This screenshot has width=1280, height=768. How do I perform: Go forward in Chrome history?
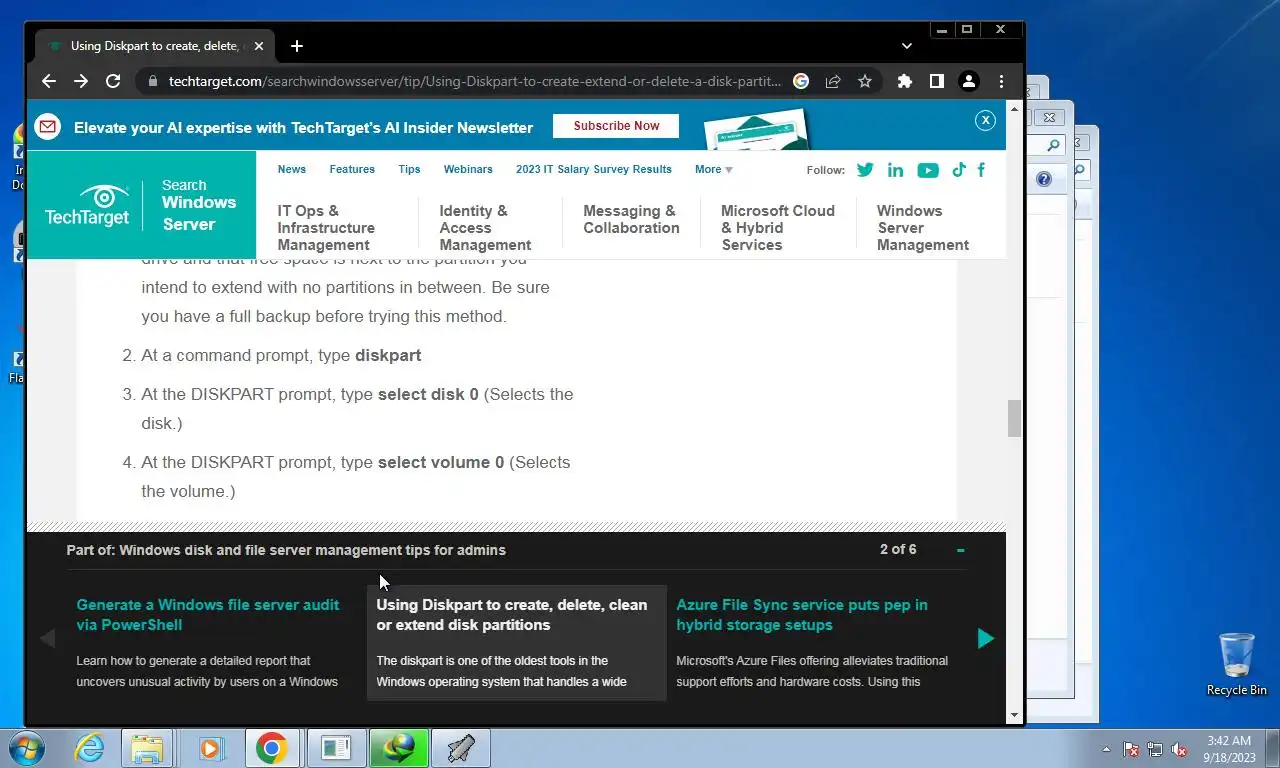pyautogui.click(x=81, y=82)
